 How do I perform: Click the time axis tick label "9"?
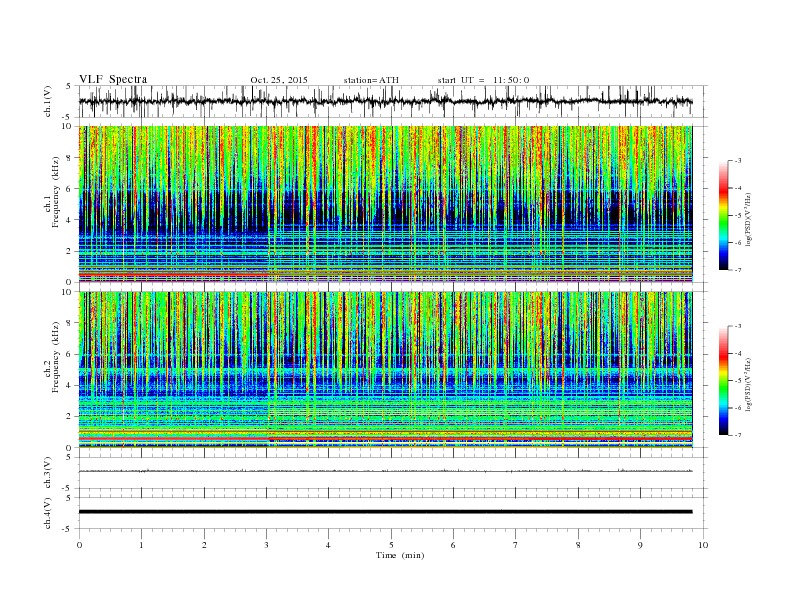[640, 545]
